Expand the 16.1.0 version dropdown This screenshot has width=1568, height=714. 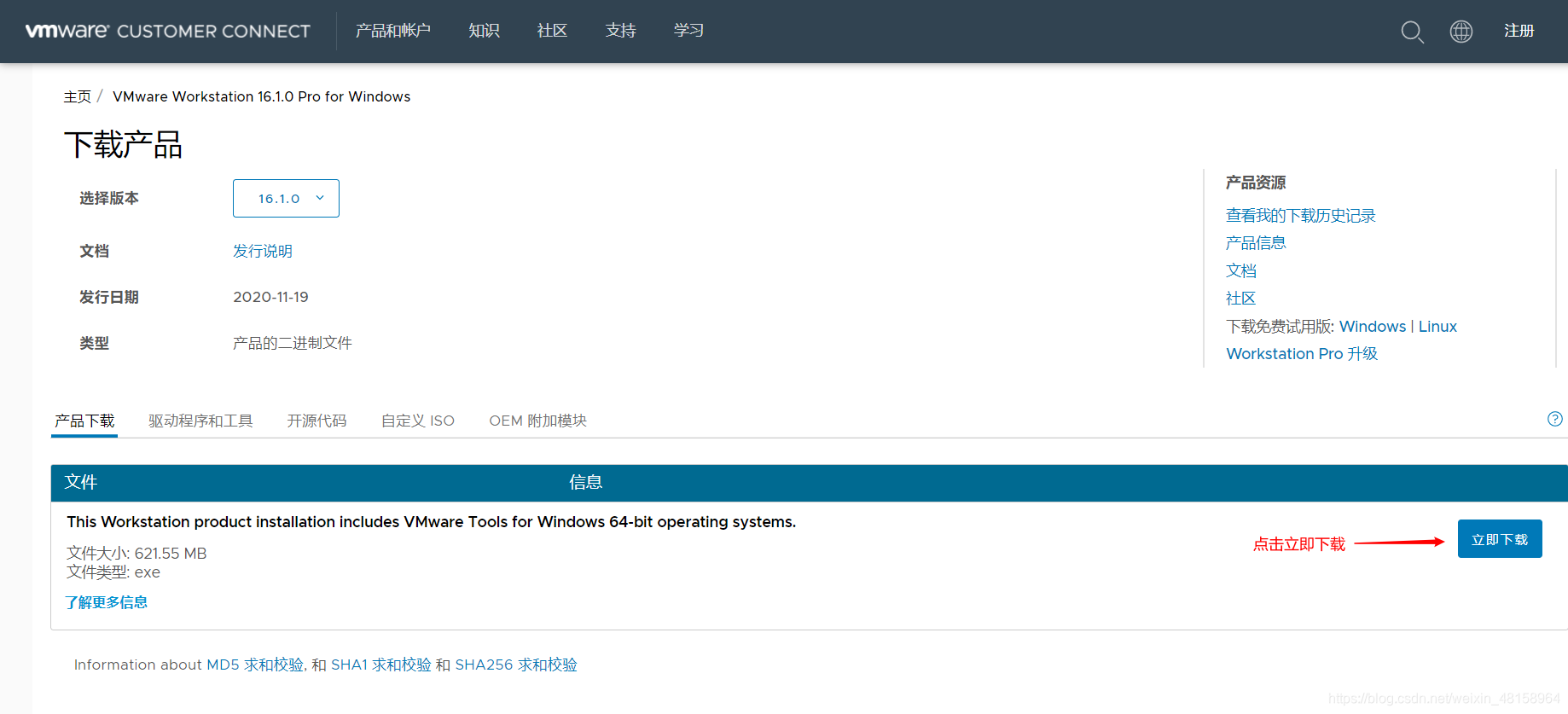click(286, 198)
